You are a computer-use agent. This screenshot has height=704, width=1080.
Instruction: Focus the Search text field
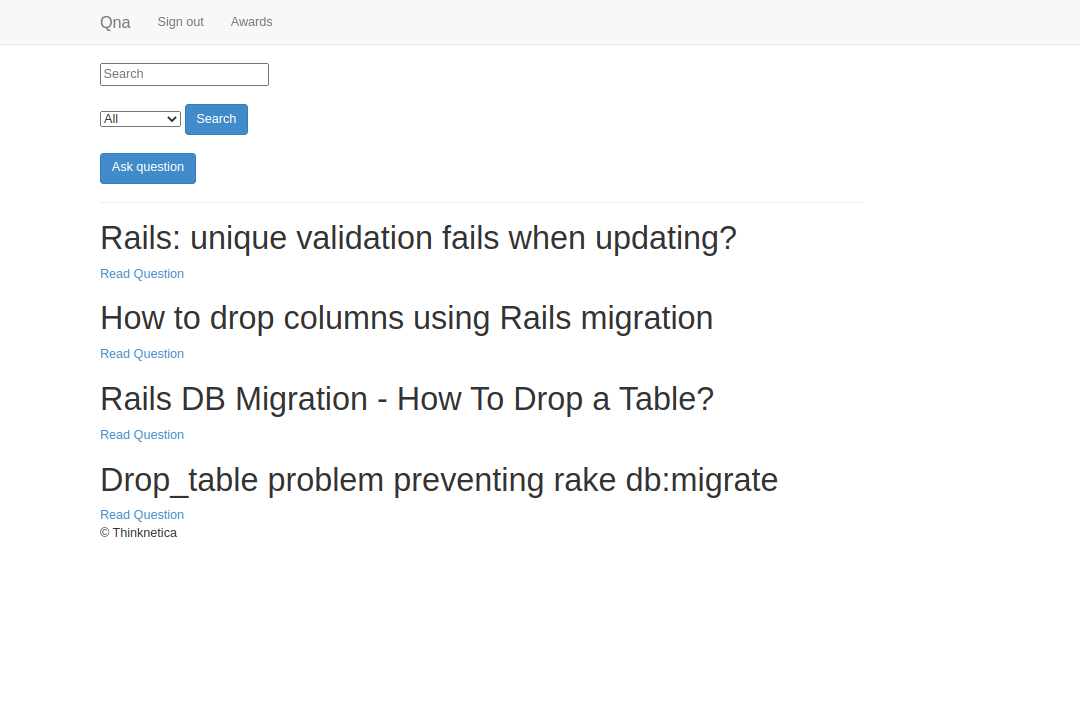point(184,74)
